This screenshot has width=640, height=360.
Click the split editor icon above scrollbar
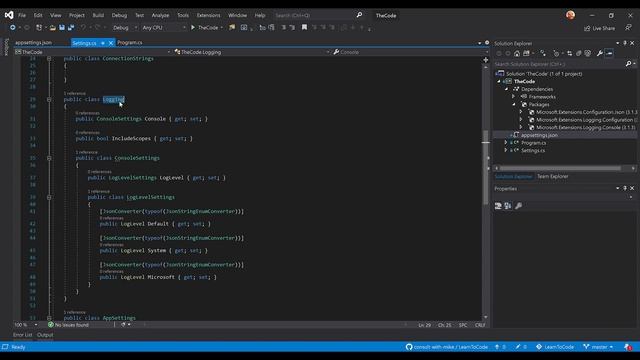486,60
